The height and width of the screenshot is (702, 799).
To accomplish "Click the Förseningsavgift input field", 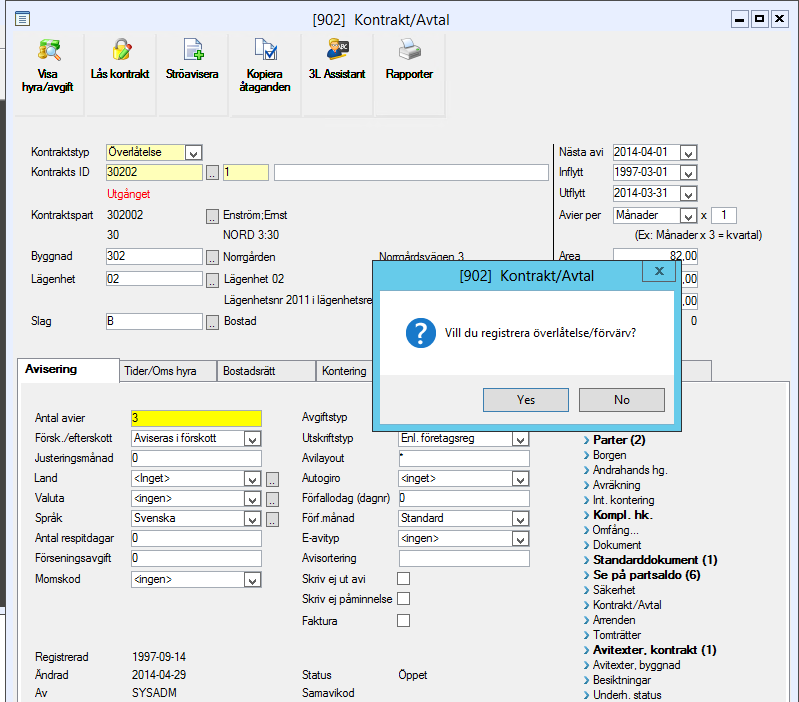I will point(196,558).
